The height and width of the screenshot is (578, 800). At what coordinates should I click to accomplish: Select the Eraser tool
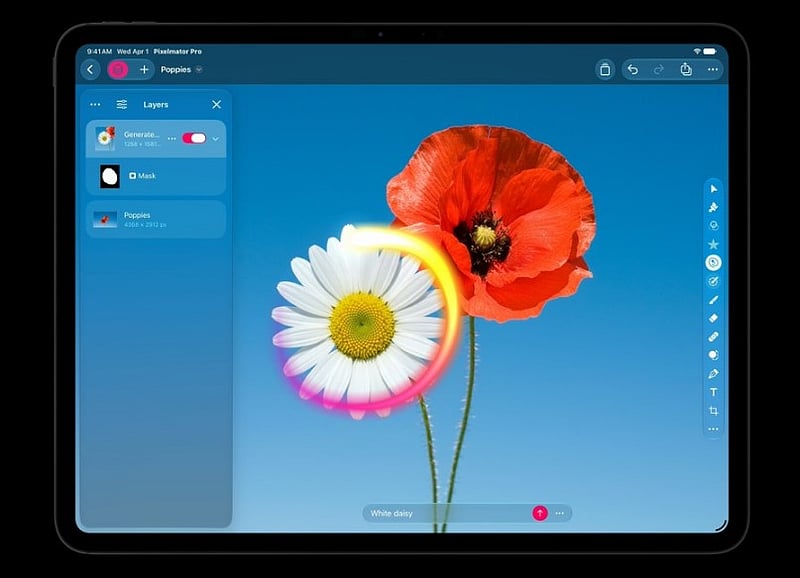click(713, 318)
